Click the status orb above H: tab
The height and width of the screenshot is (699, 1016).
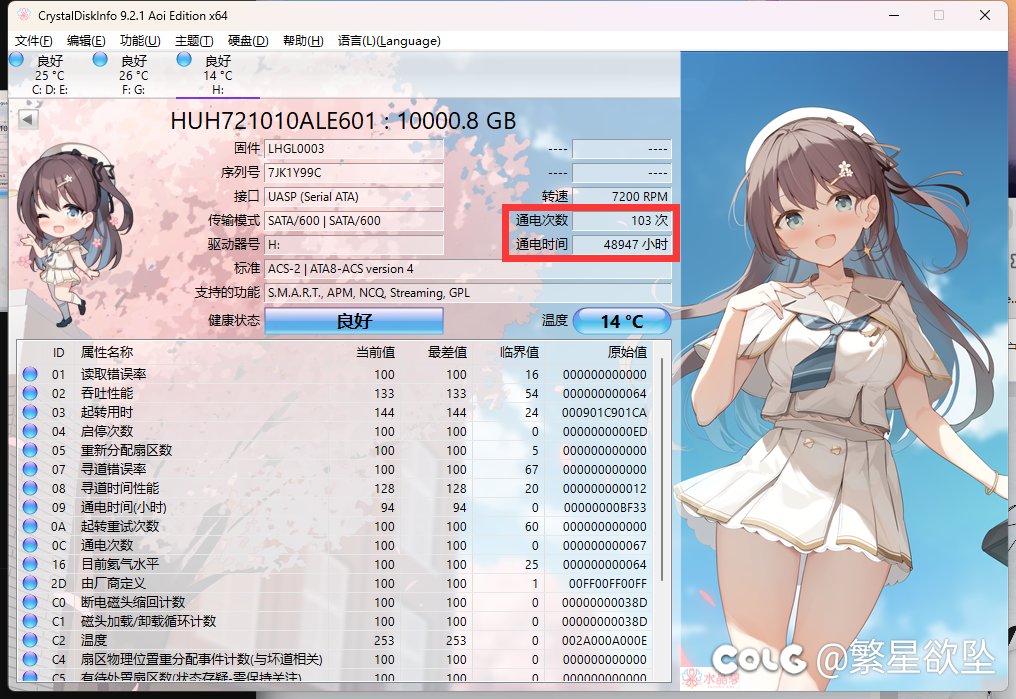pos(184,60)
